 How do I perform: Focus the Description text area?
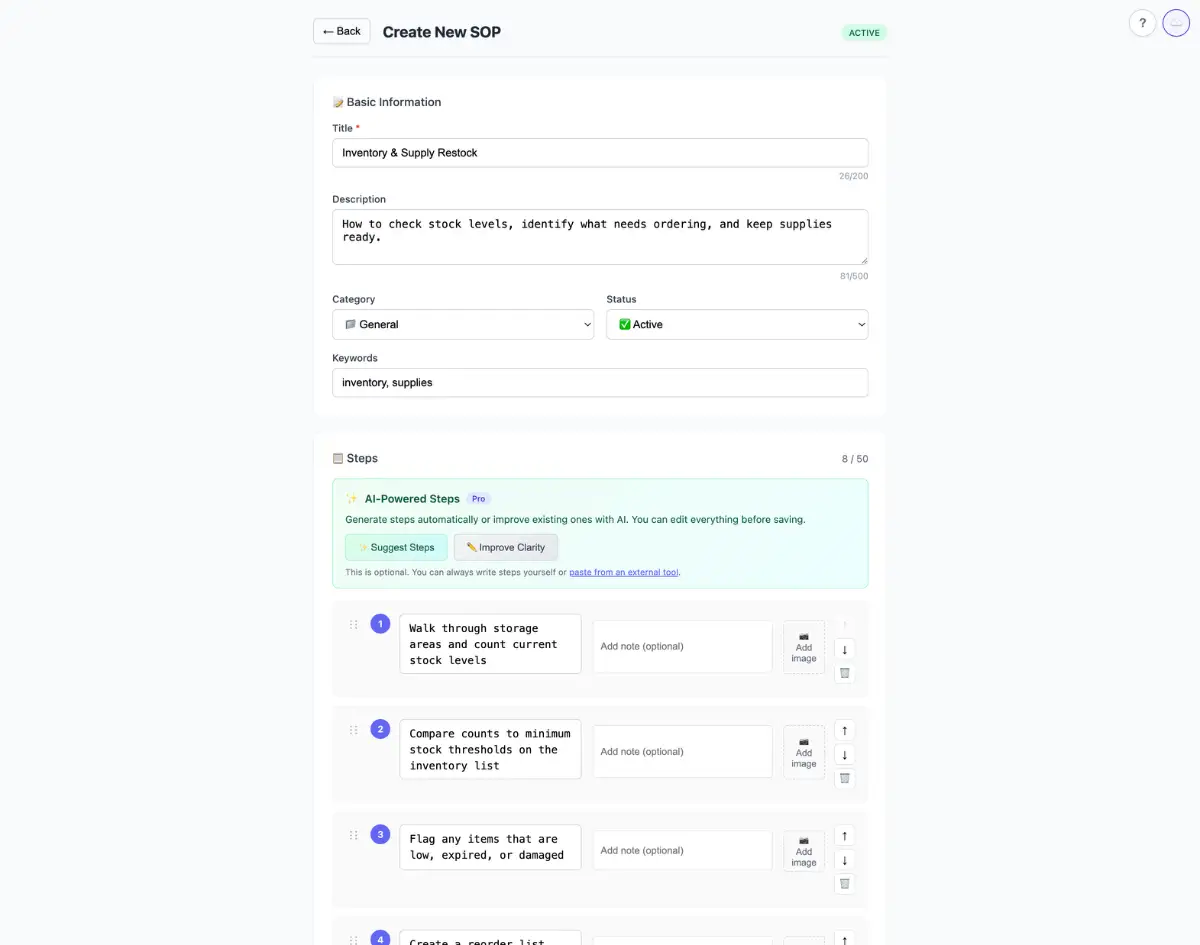click(x=600, y=237)
